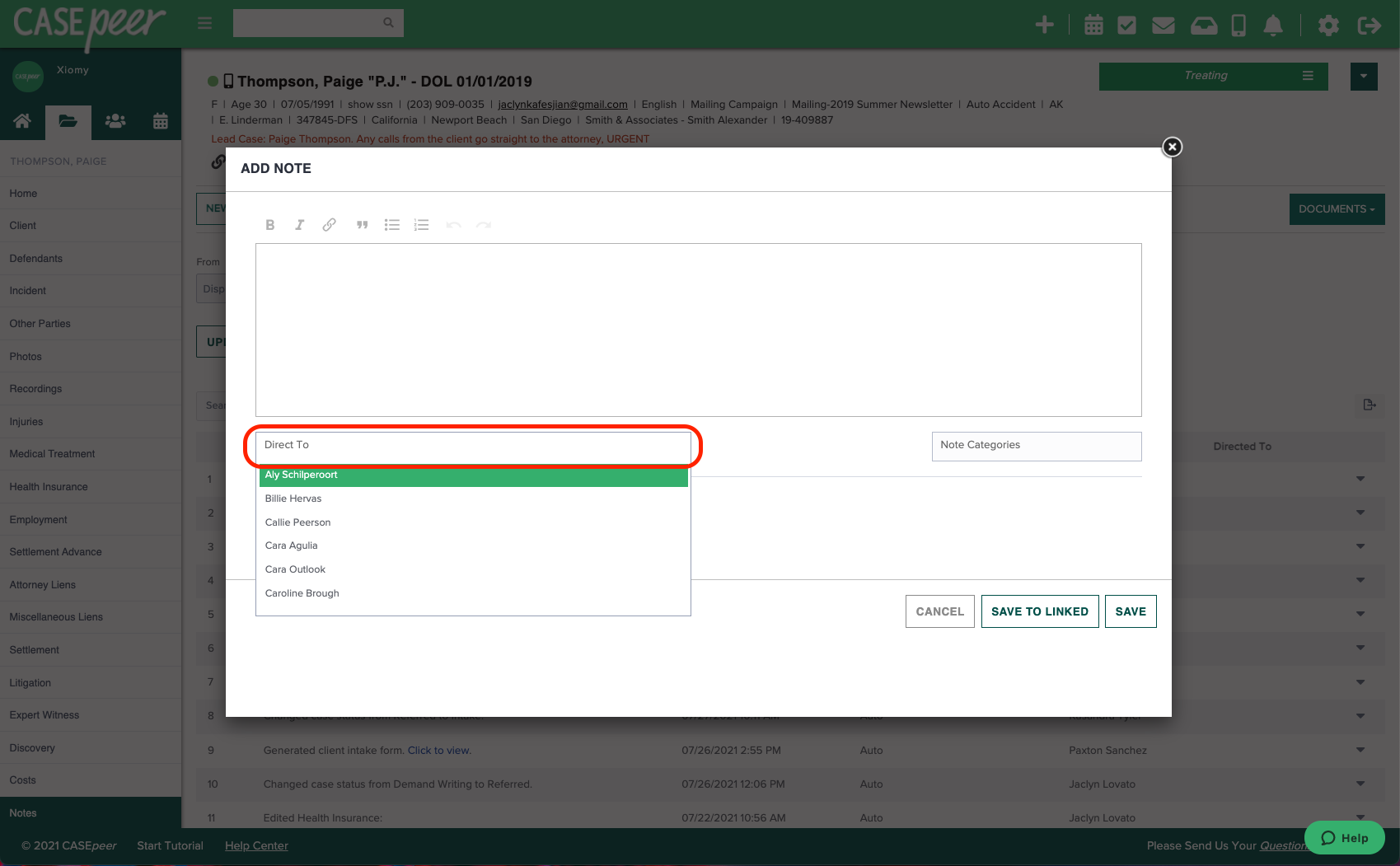Open Defendants in sidebar

[x=91, y=259]
